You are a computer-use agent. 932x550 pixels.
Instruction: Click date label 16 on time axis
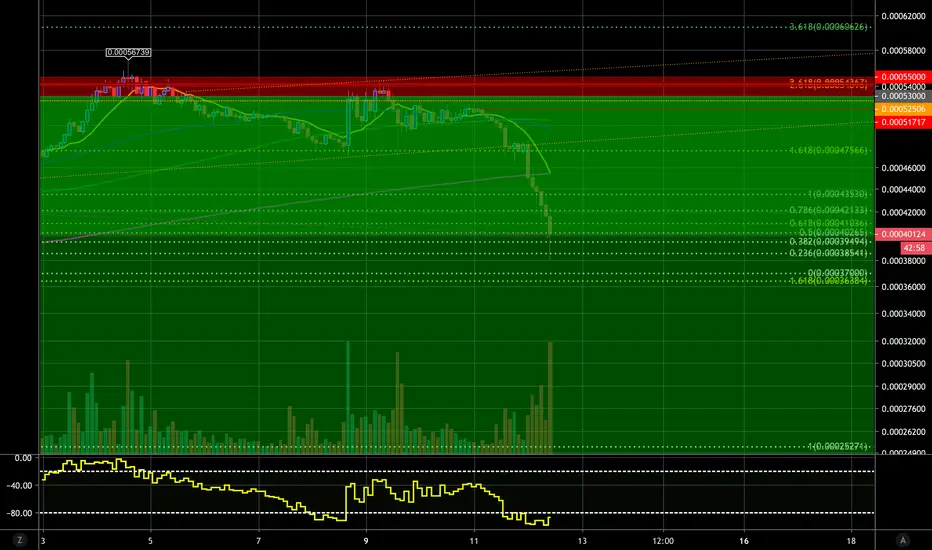coord(744,540)
